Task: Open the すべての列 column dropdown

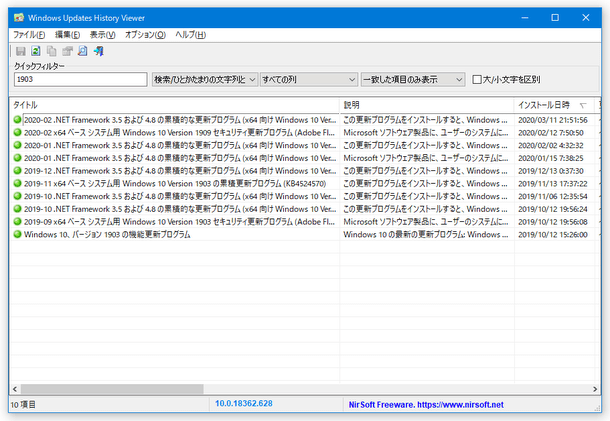Action: click(x=309, y=79)
